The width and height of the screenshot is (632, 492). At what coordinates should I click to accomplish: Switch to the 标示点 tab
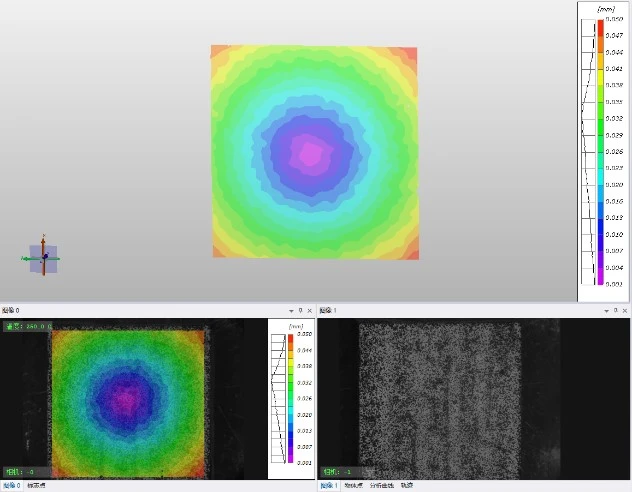pos(36,486)
